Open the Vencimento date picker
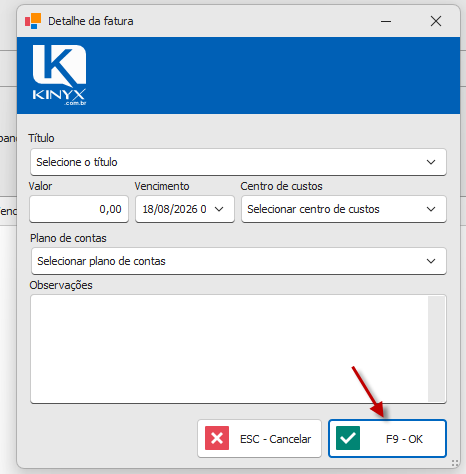Viewport: 466px width, 474px height. (219, 209)
